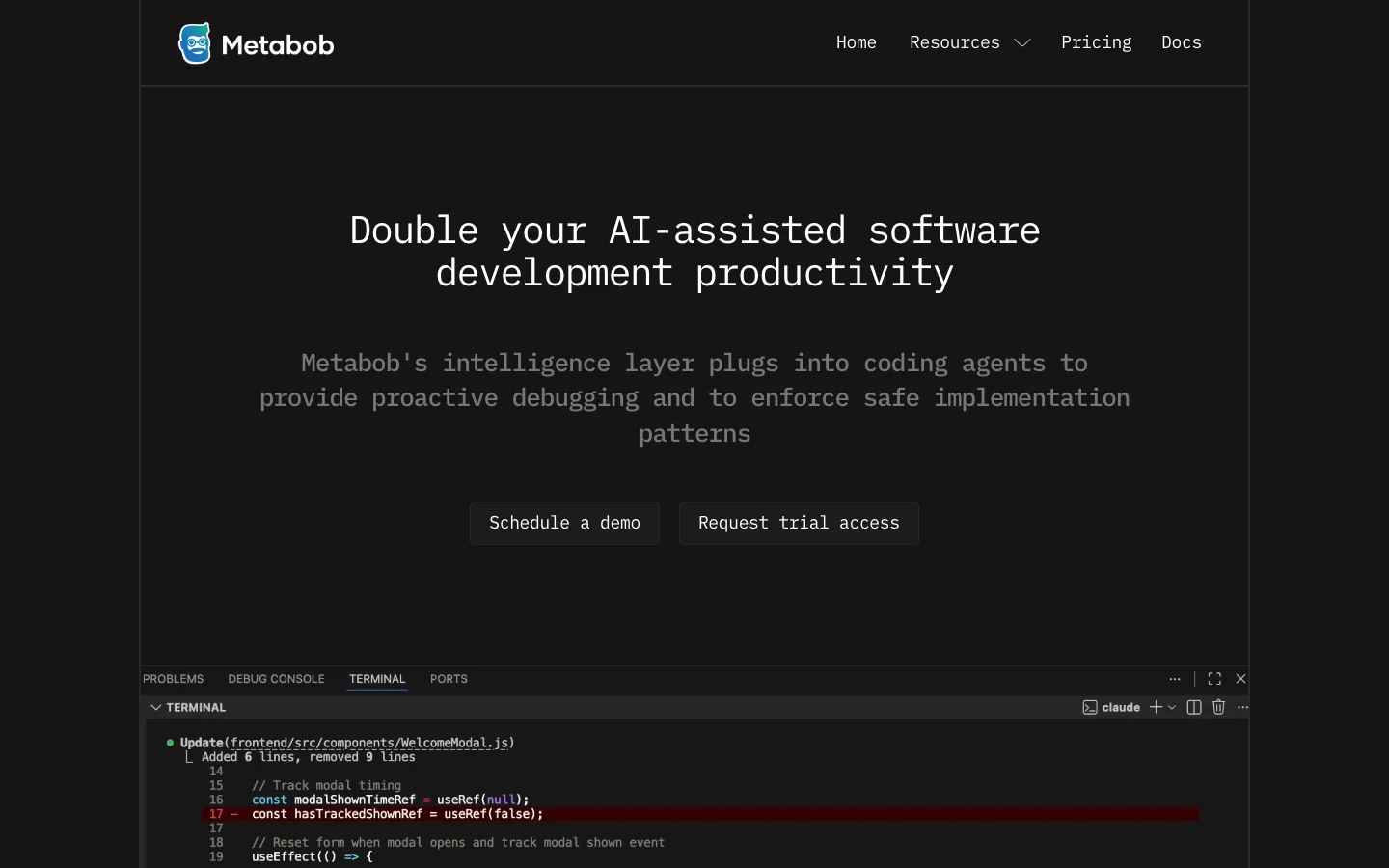
Task: Click the 'const modalShownTimeRef = useRef(null);' line
Action: pyautogui.click(x=391, y=800)
